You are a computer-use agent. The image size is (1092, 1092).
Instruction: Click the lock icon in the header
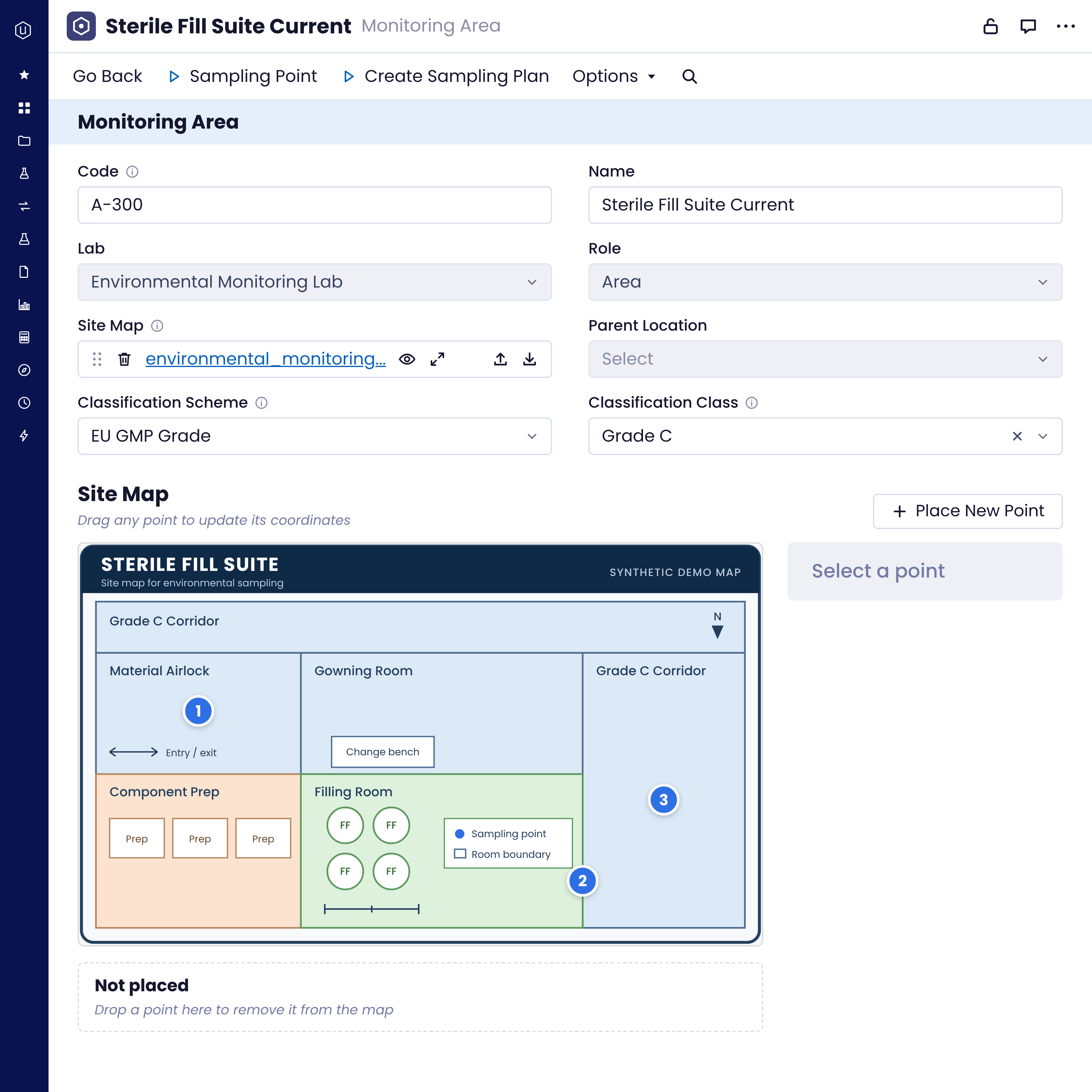click(x=990, y=26)
